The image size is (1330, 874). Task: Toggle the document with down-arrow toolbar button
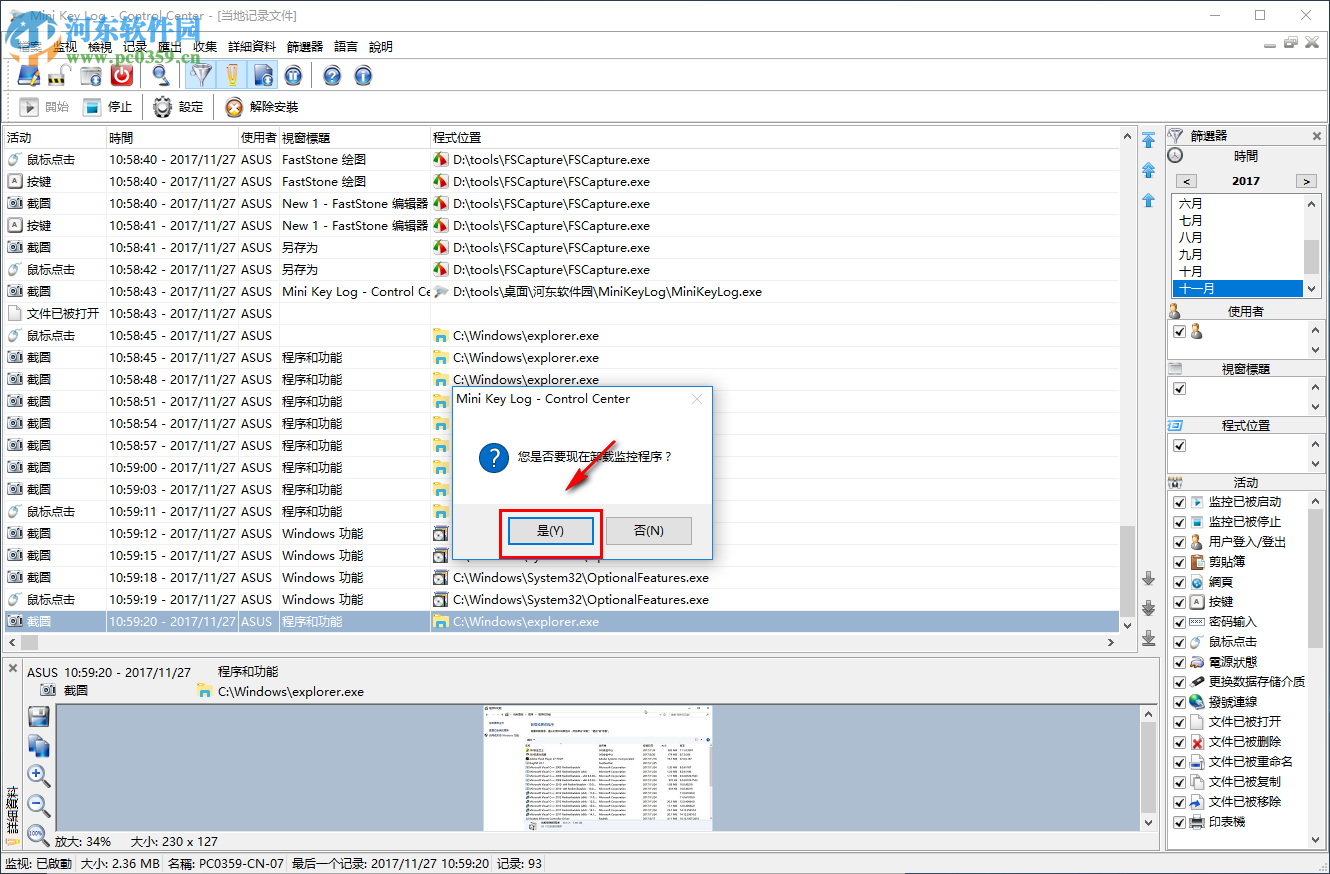click(263, 75)
